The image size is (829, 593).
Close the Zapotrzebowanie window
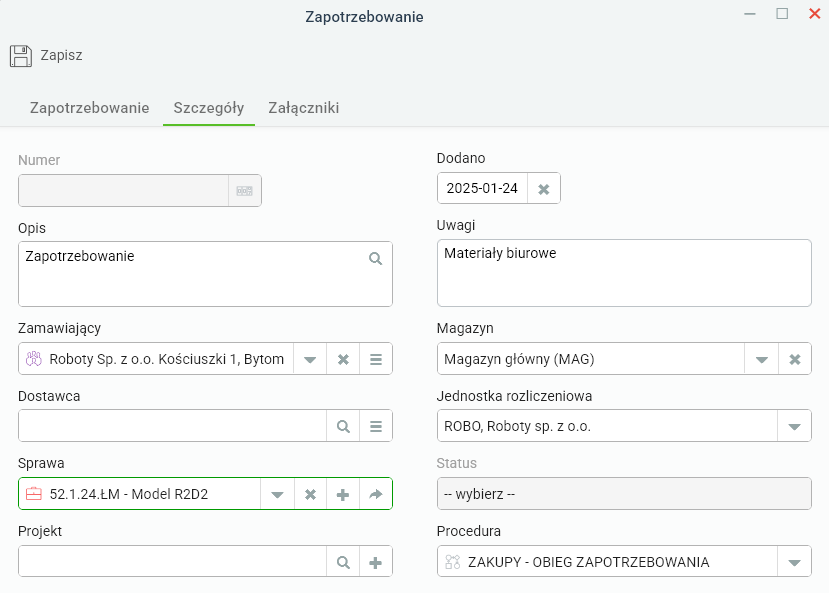pyautogui.click(x=815, y=14)
